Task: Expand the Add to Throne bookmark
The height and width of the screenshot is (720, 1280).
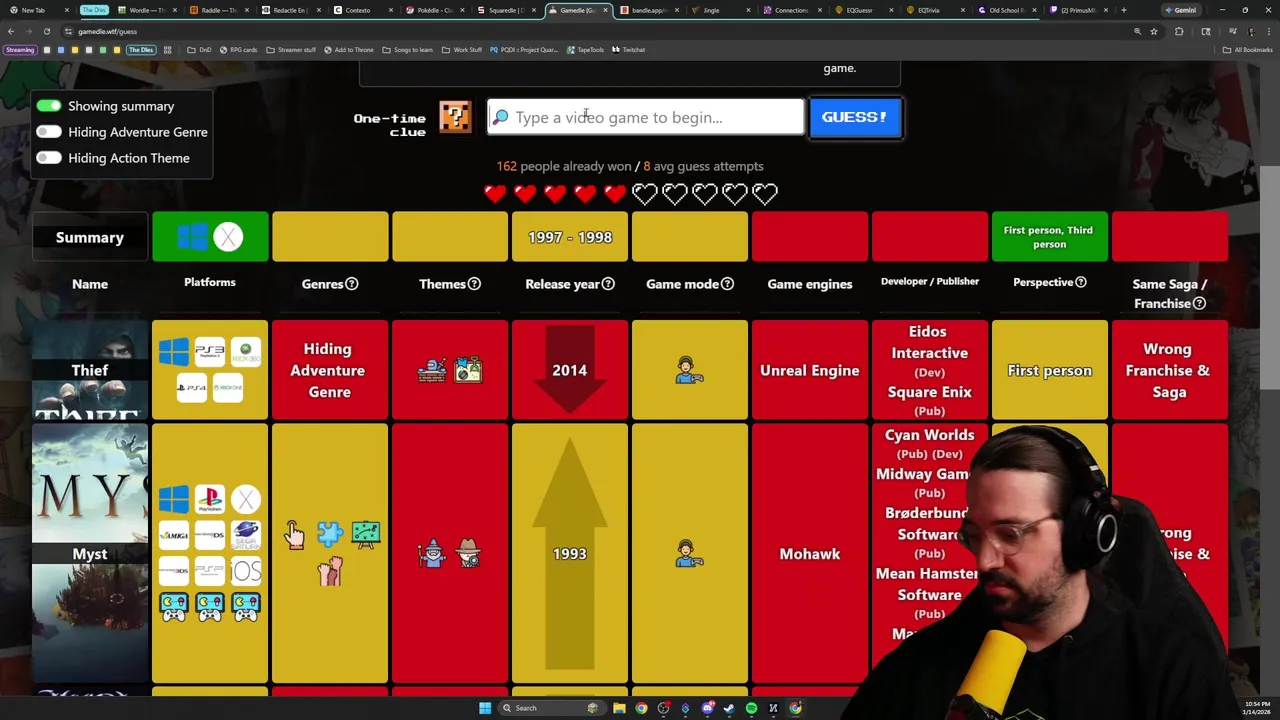Action: click(349, 49)
